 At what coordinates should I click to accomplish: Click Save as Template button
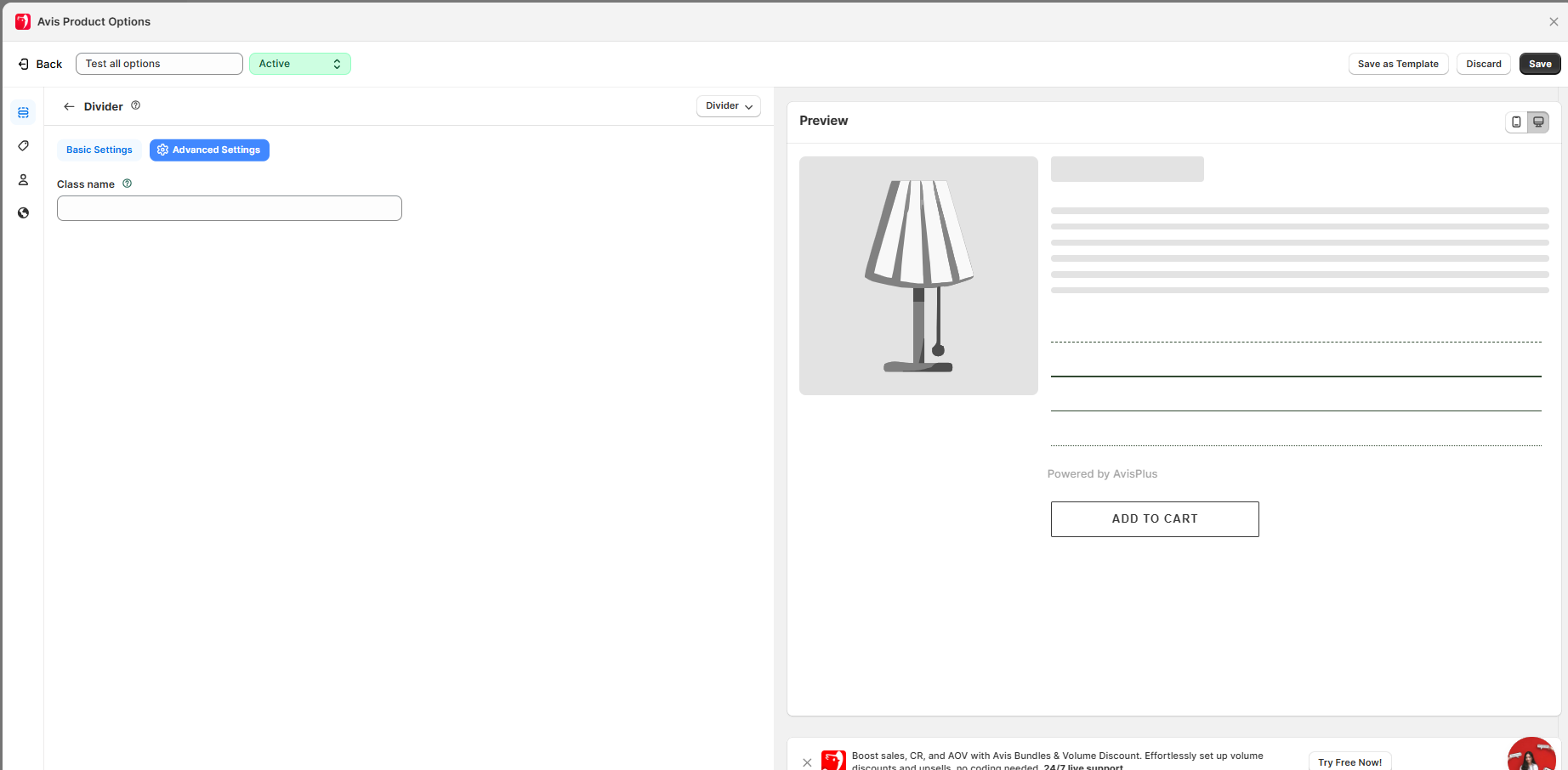click(x=1397, y=64)
